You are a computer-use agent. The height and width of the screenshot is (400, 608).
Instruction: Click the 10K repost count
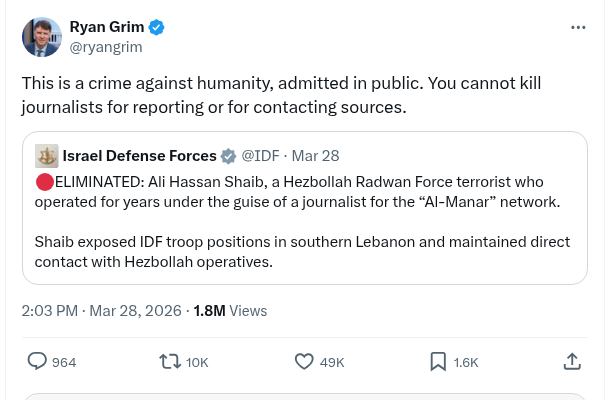tap(197, 362)
